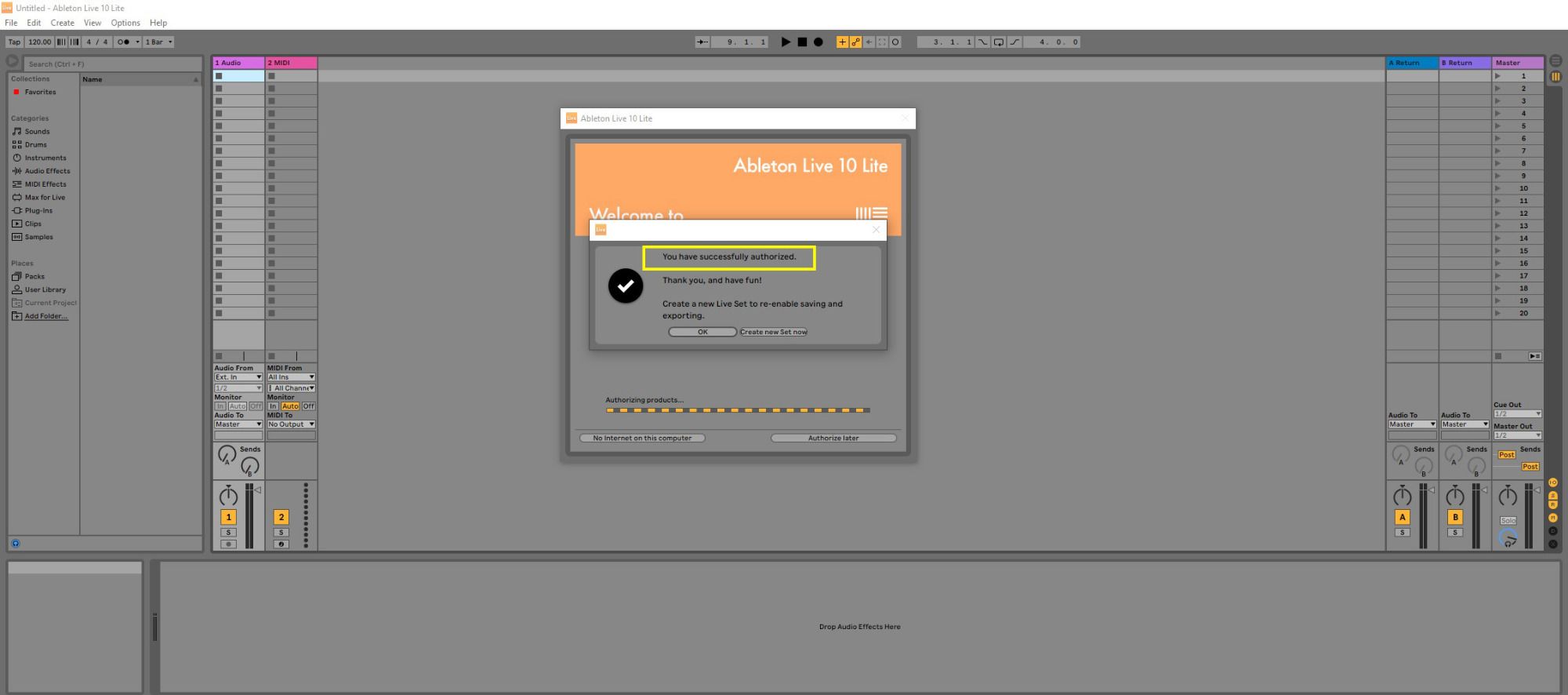The image size is (1568, 695).
Task: Open the Audio From Ext. In dropdown
Action: point(238,377)
